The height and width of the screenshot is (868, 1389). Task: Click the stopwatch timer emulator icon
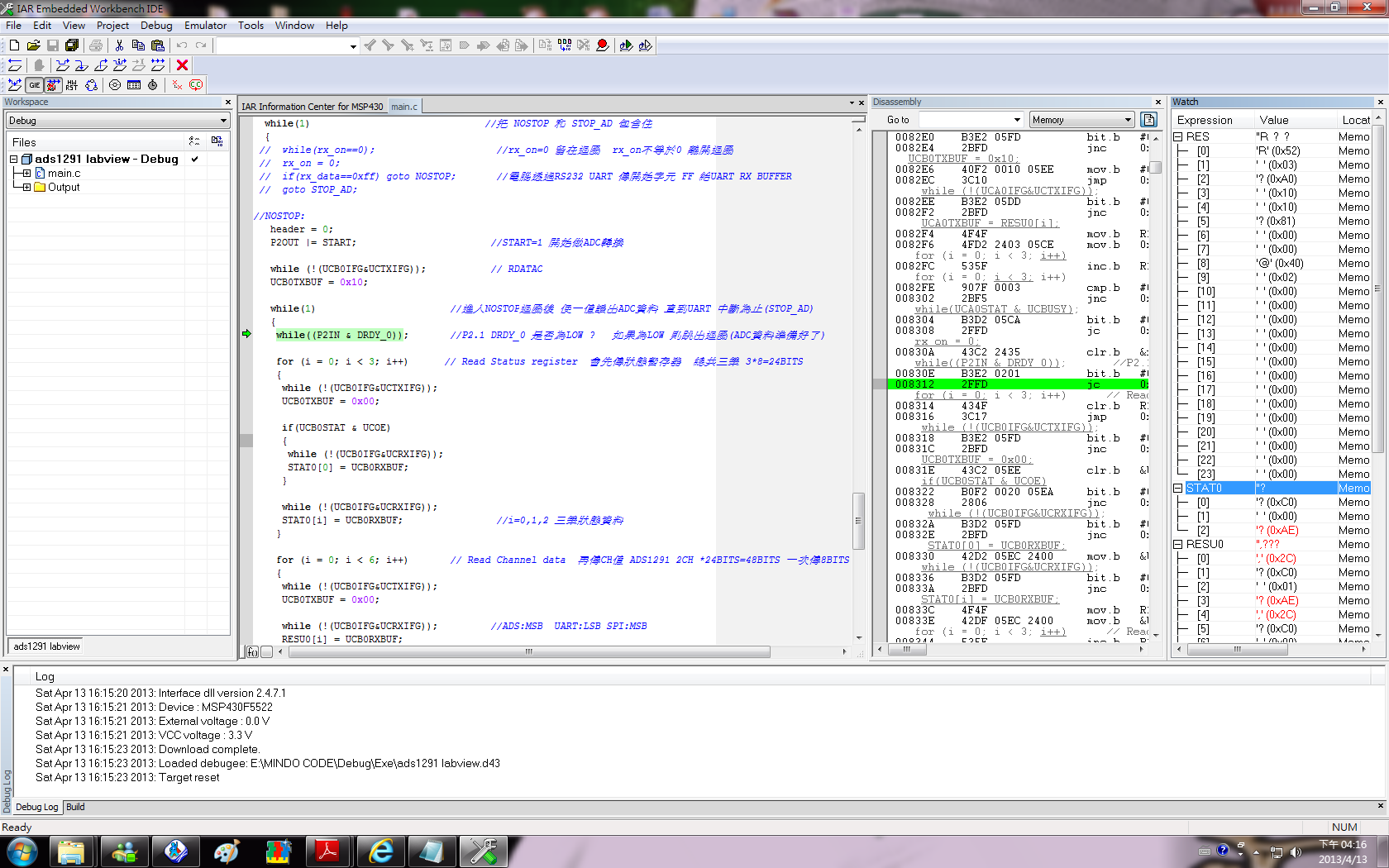click(152, 85)
